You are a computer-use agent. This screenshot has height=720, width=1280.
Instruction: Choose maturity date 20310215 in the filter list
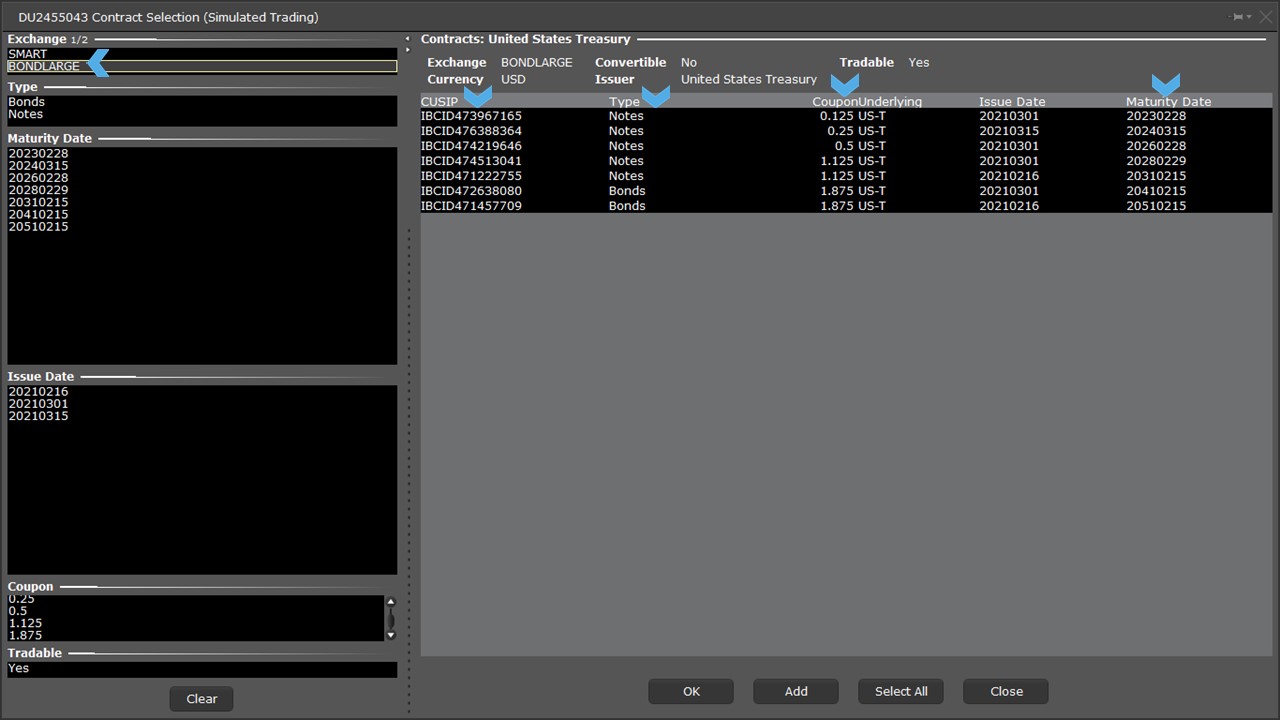[38, 202]
